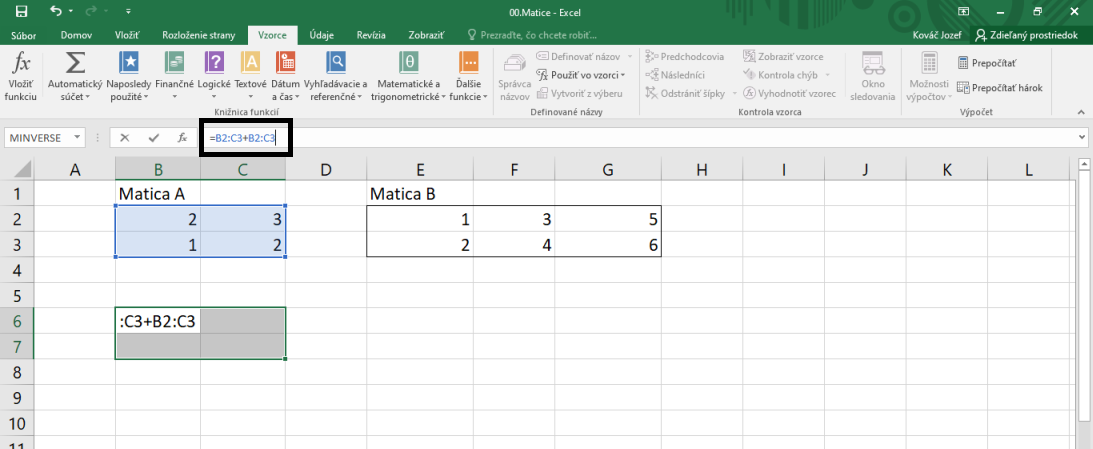Screen dimensions: 1093x449
Task: Open Finančné functions library
Action: (174, 66)
